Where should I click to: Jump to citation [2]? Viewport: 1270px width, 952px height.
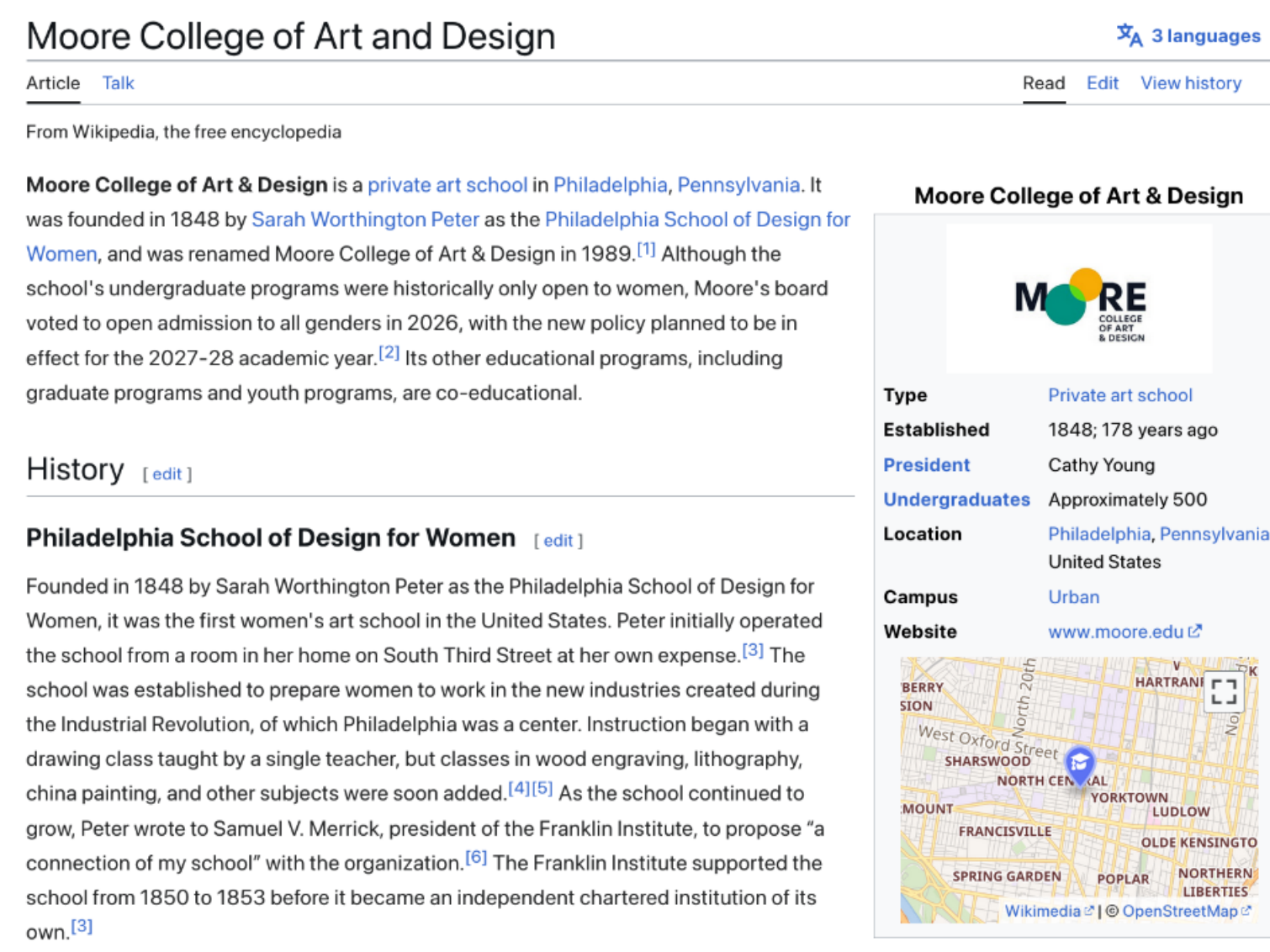(x=389, y=352)
